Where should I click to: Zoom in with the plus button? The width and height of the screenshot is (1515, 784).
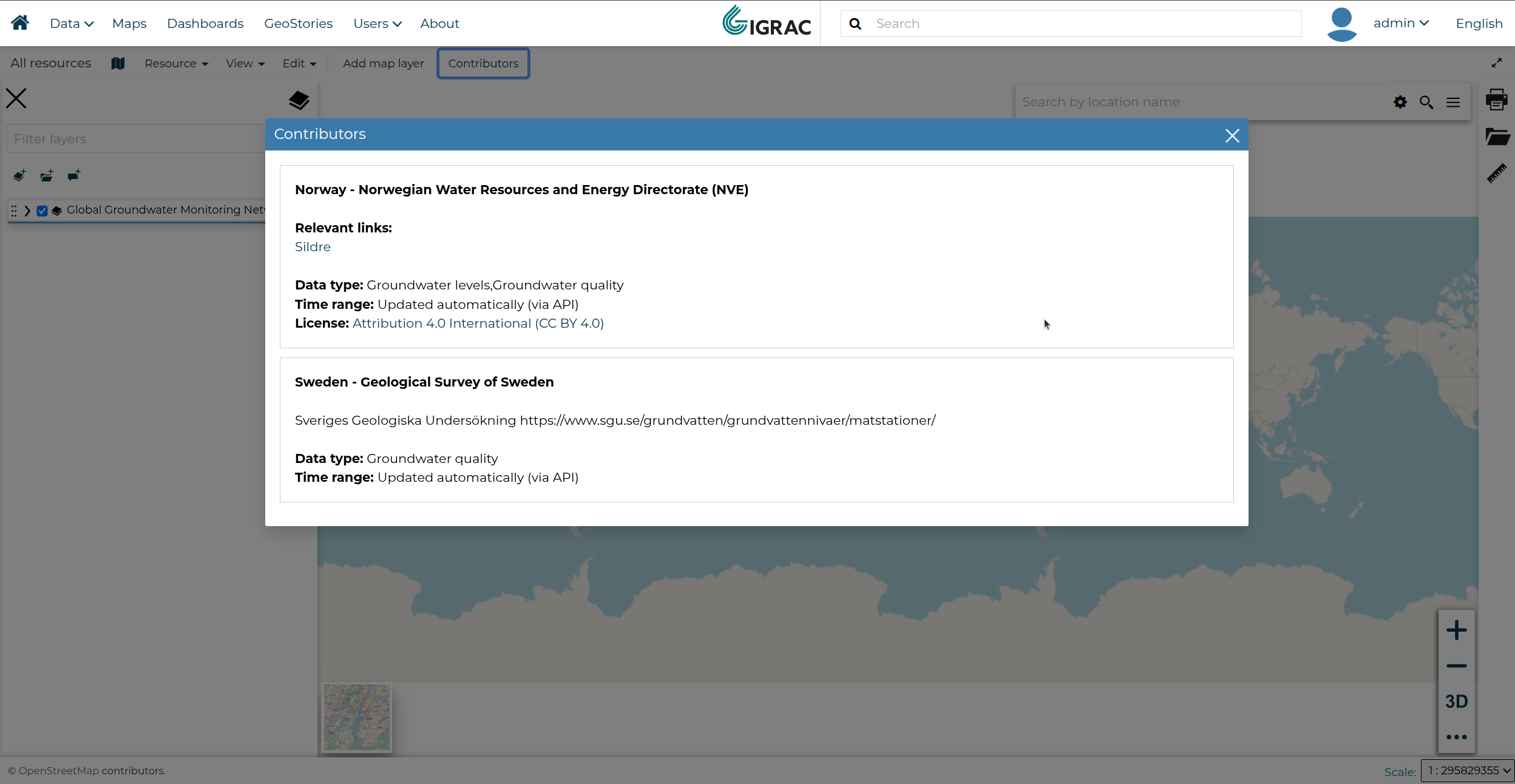pos(1457,630)
